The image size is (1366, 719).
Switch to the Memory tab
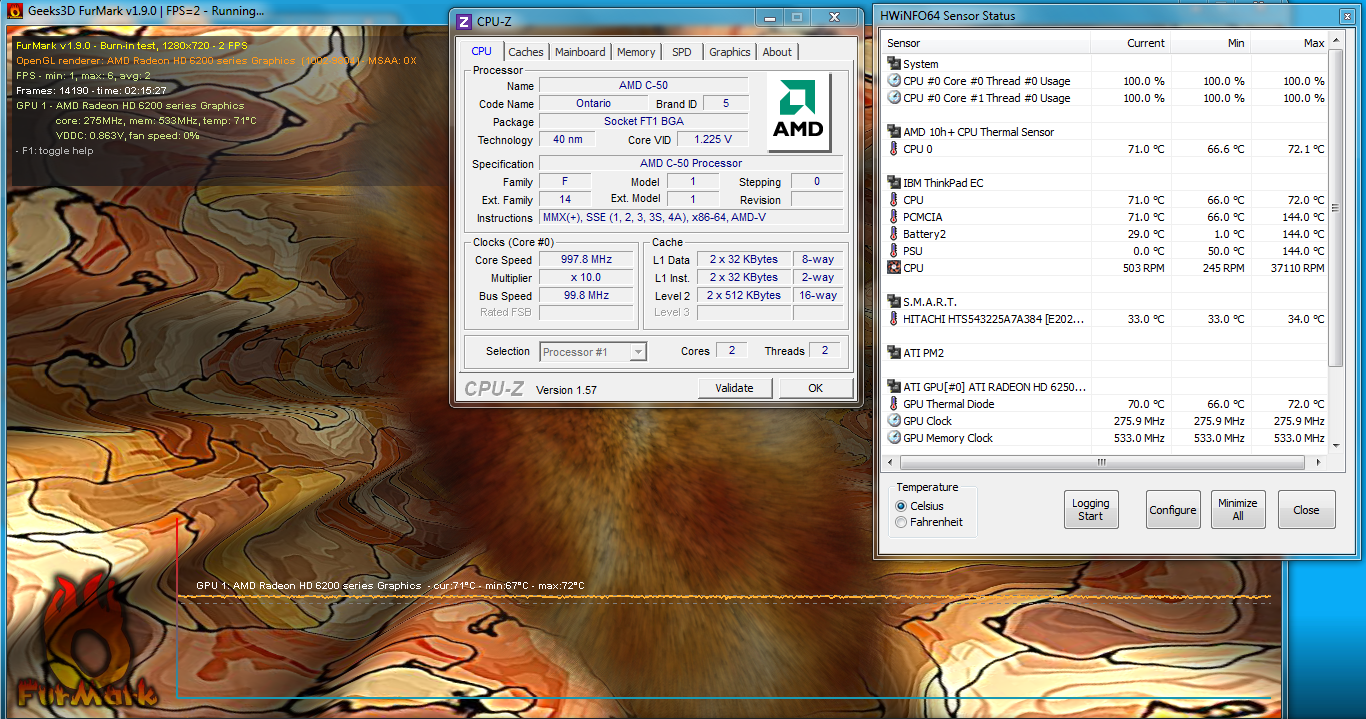(x=636, y=52)
